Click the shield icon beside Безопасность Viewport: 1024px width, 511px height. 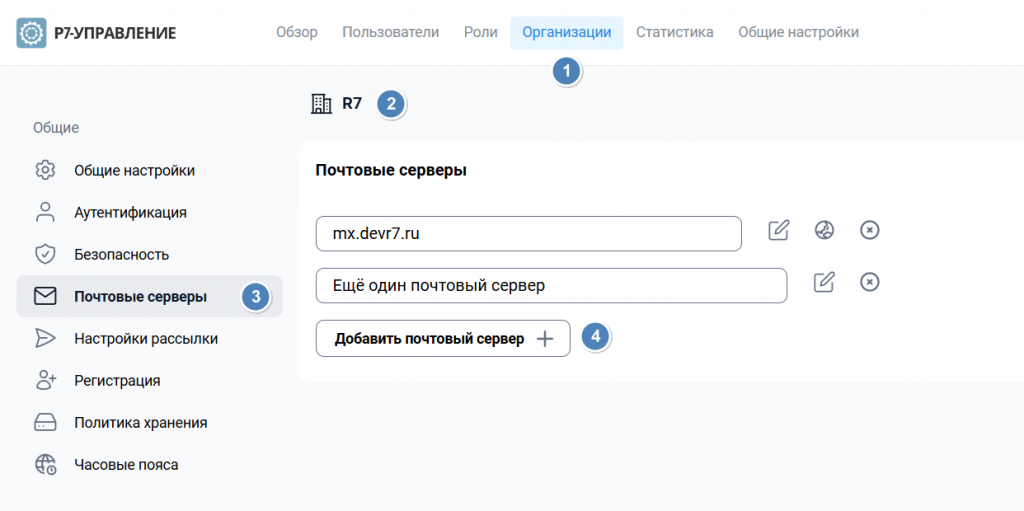(x=45, y=254)
